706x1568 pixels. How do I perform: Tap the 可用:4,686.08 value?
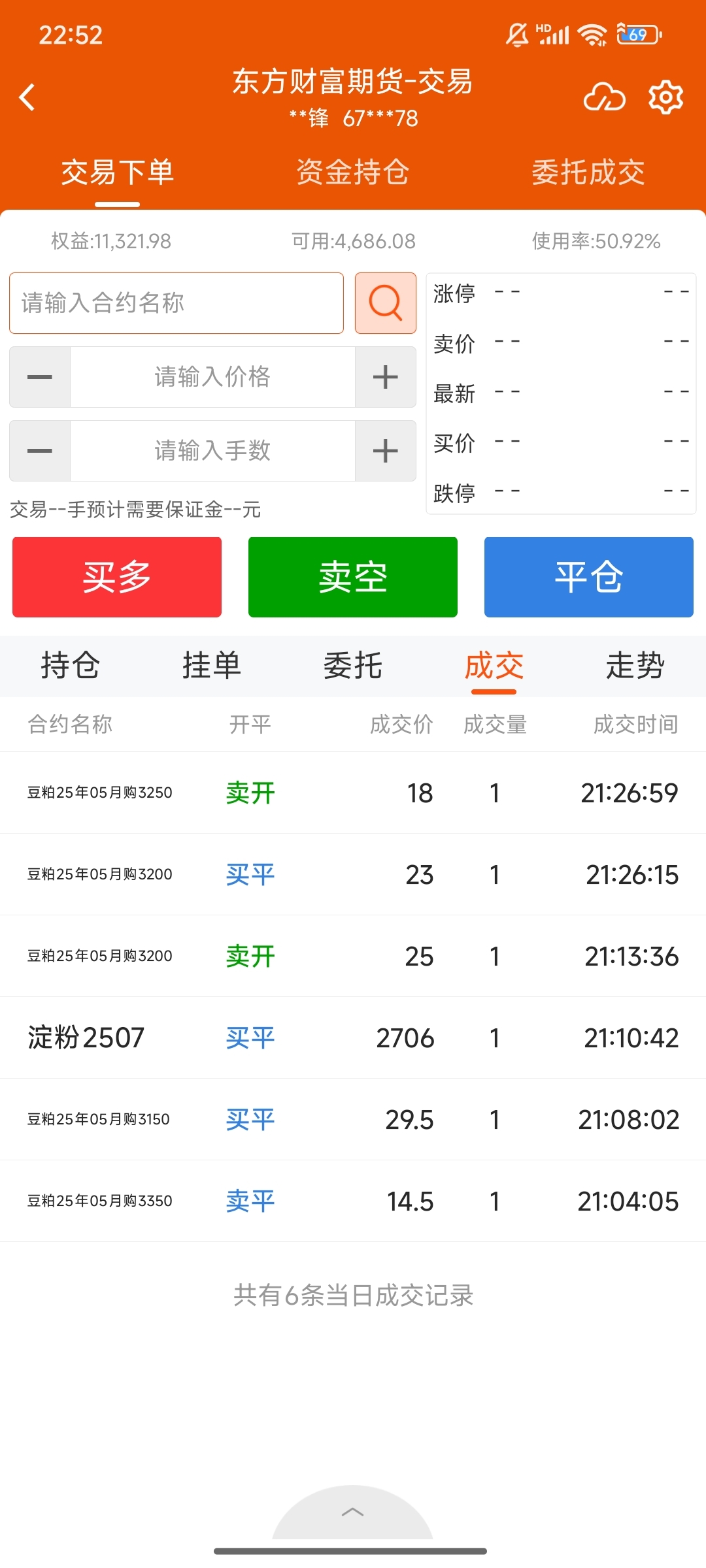pos(354,241)
